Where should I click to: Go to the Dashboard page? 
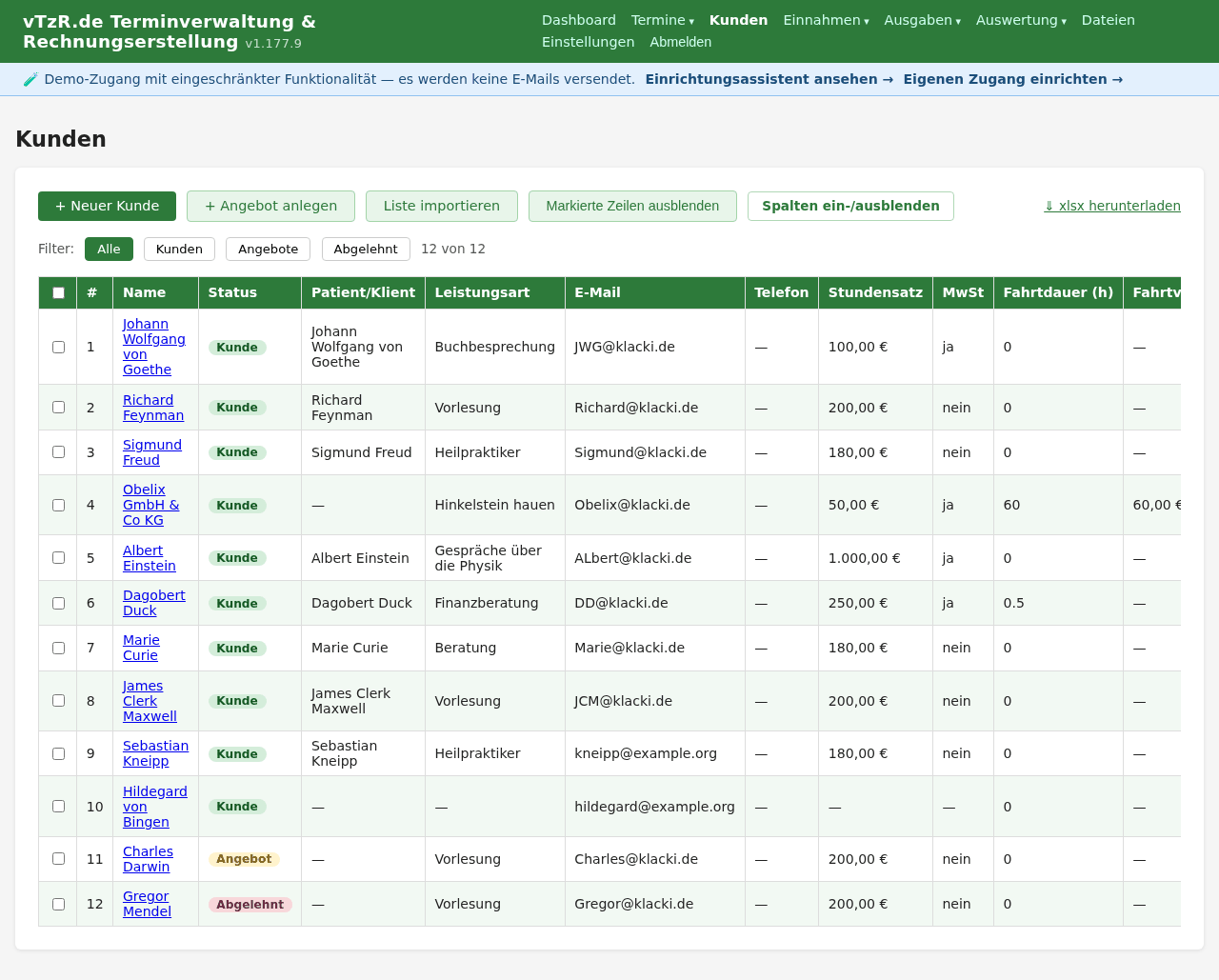click(579, 20)
